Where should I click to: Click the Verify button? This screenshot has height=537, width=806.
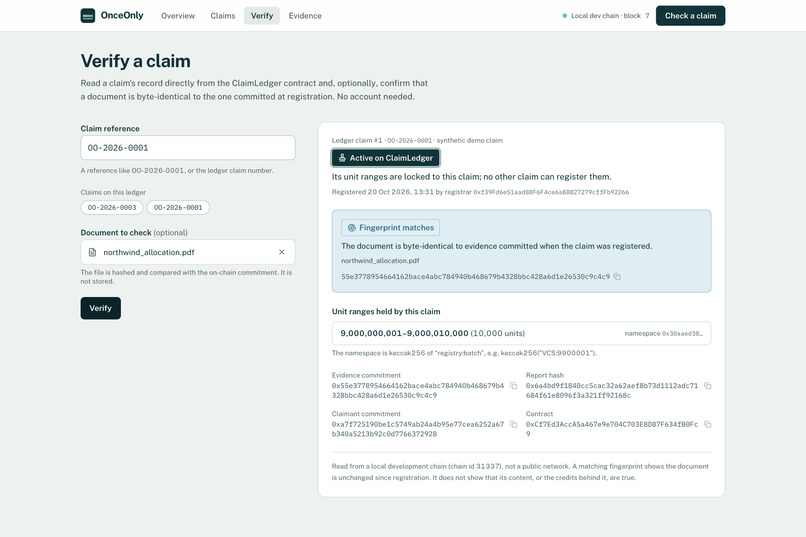[x=101, y=308]
